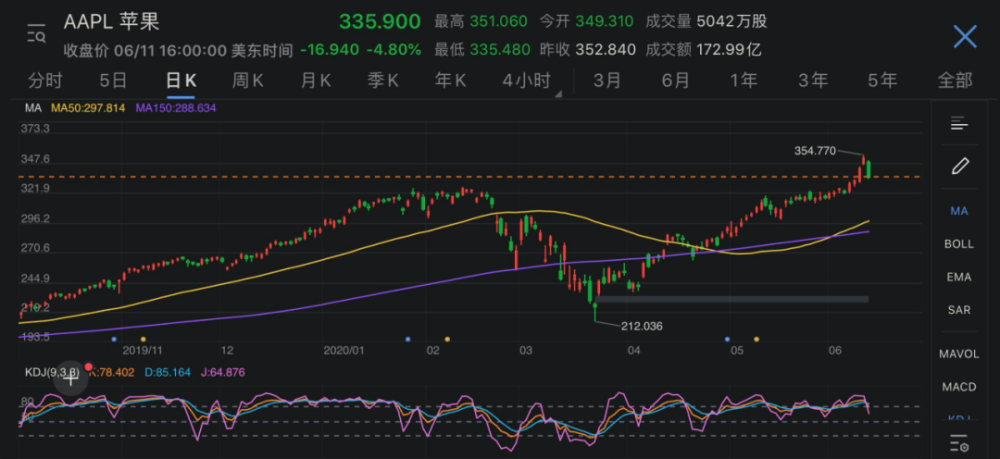The image size is (1000, 459).
Task: Open indicator settings icon at sidebar bottom
Action: [960, 443]
